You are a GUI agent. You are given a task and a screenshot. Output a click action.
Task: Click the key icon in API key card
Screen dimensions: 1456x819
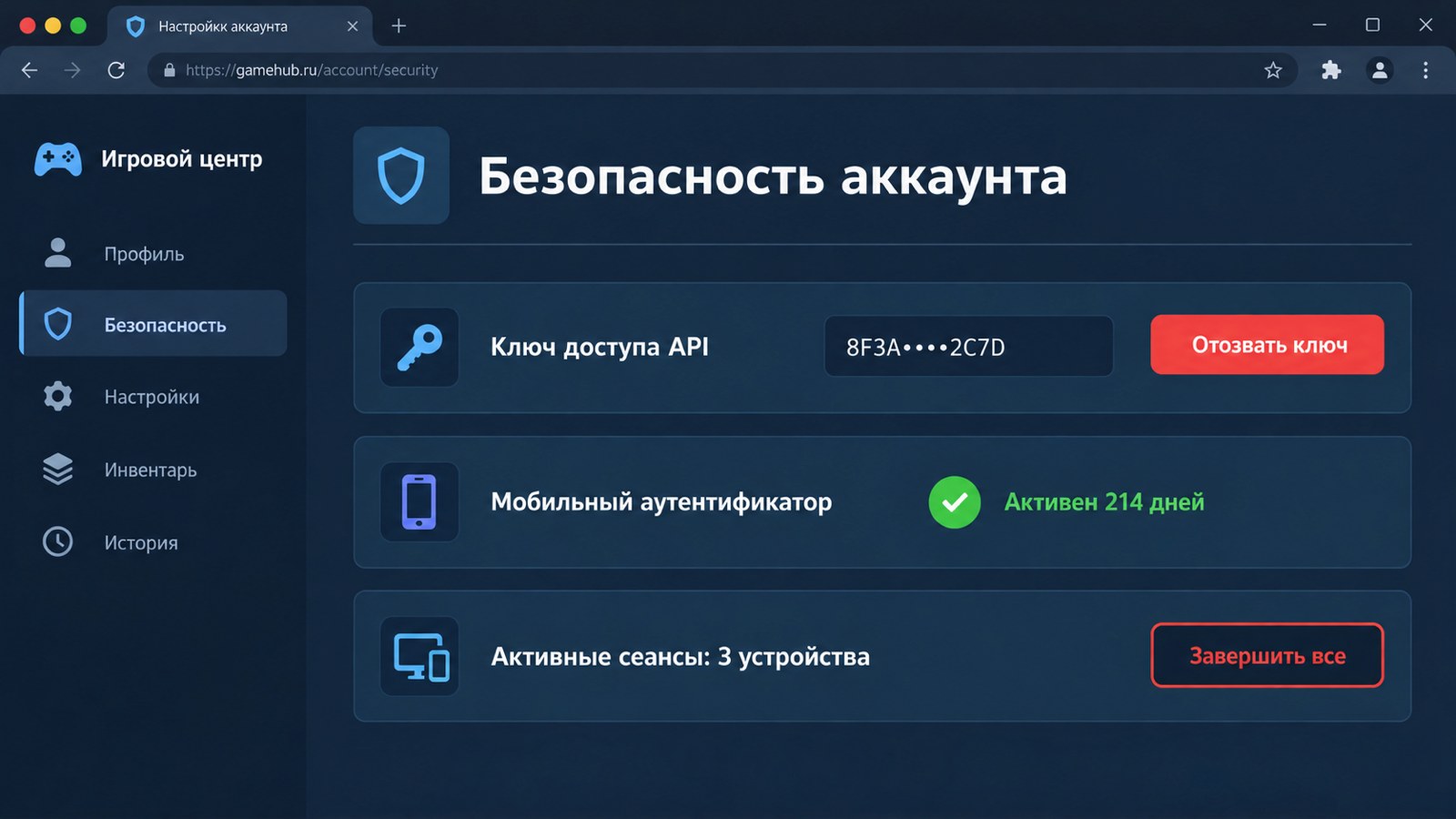[x=420, y=347]
